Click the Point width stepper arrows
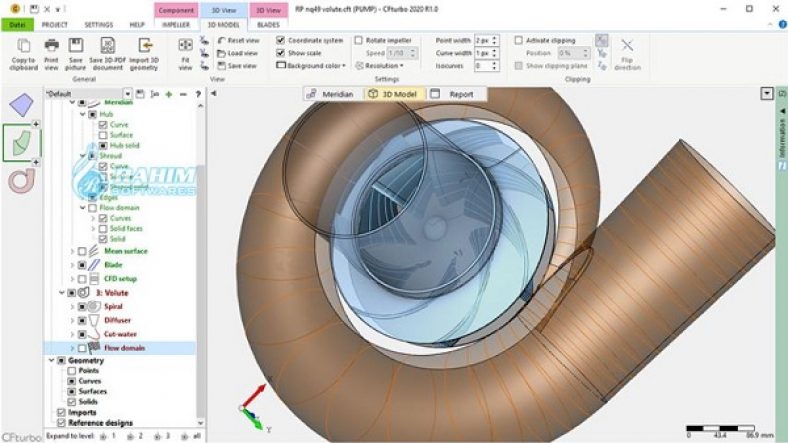The width and height of the screenshot is (788, 443). [x=495, y=40]
